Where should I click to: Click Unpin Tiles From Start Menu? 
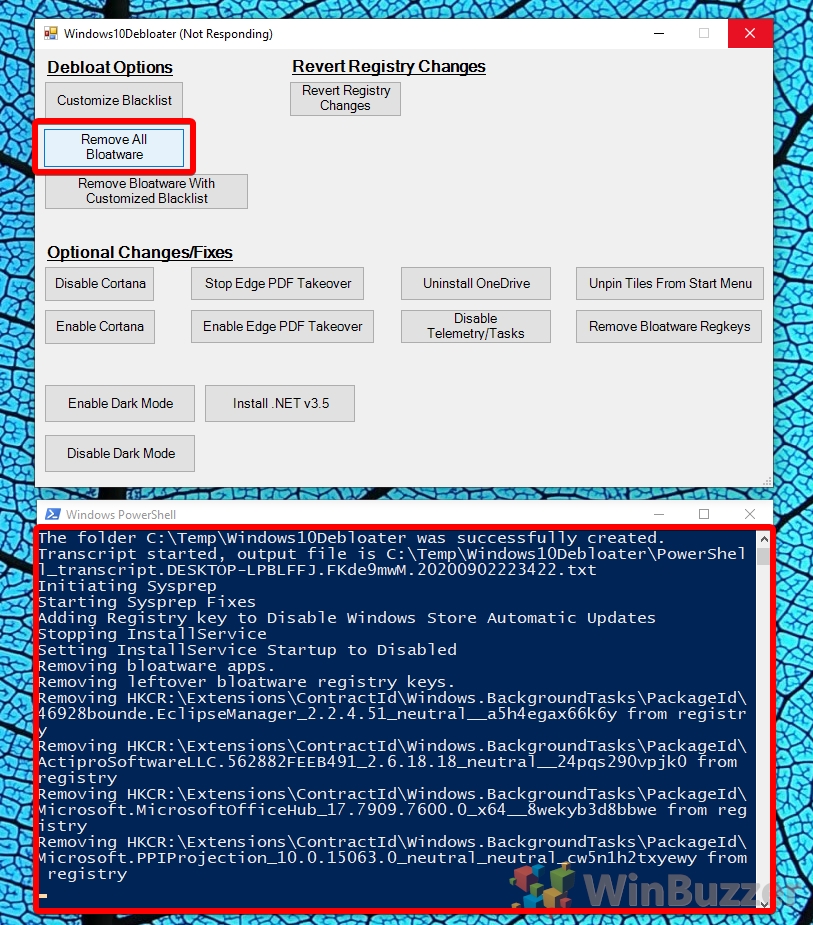(x=670, y=284)
